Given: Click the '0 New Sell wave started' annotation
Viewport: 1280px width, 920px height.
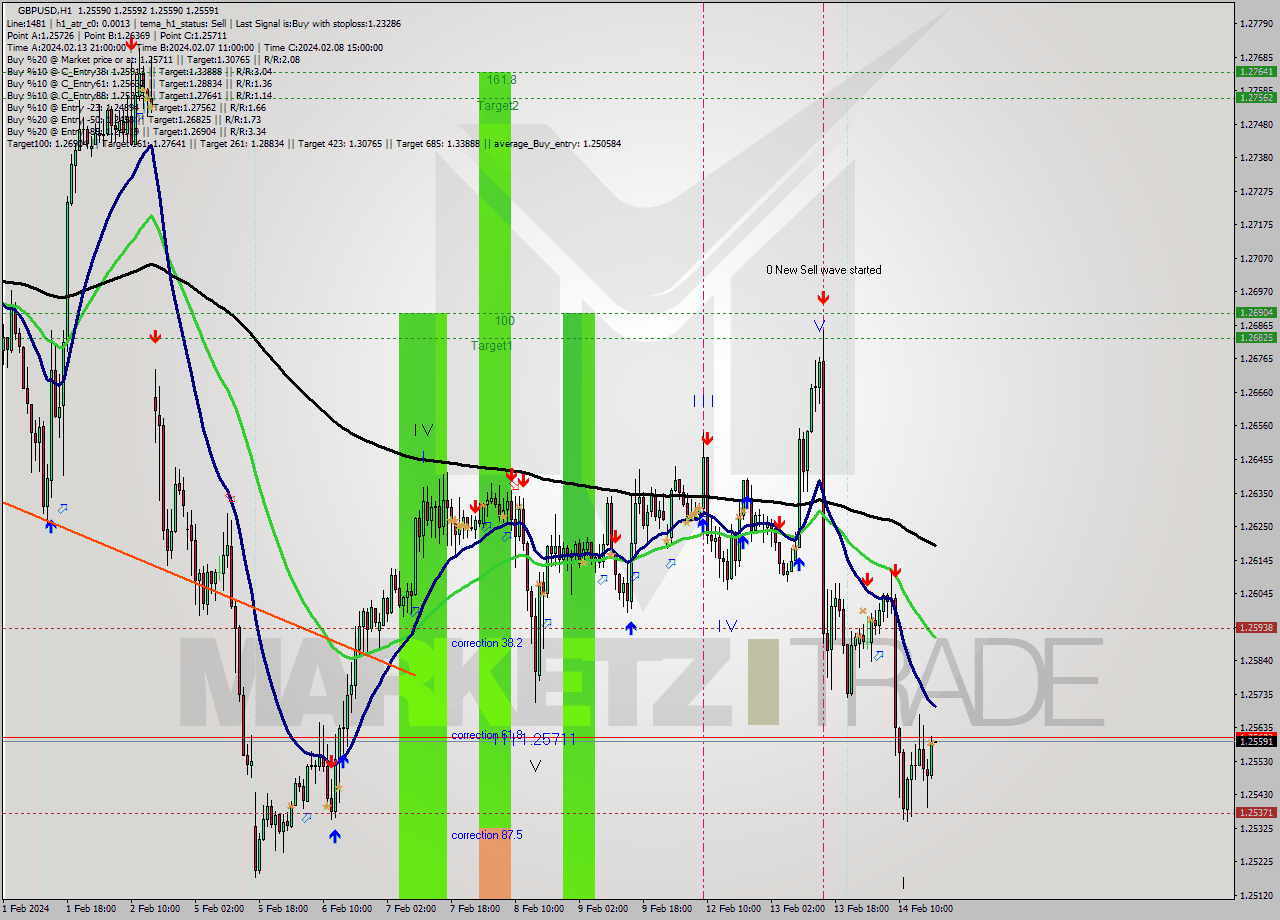Looking at the screenshot, I should [824, 270].
